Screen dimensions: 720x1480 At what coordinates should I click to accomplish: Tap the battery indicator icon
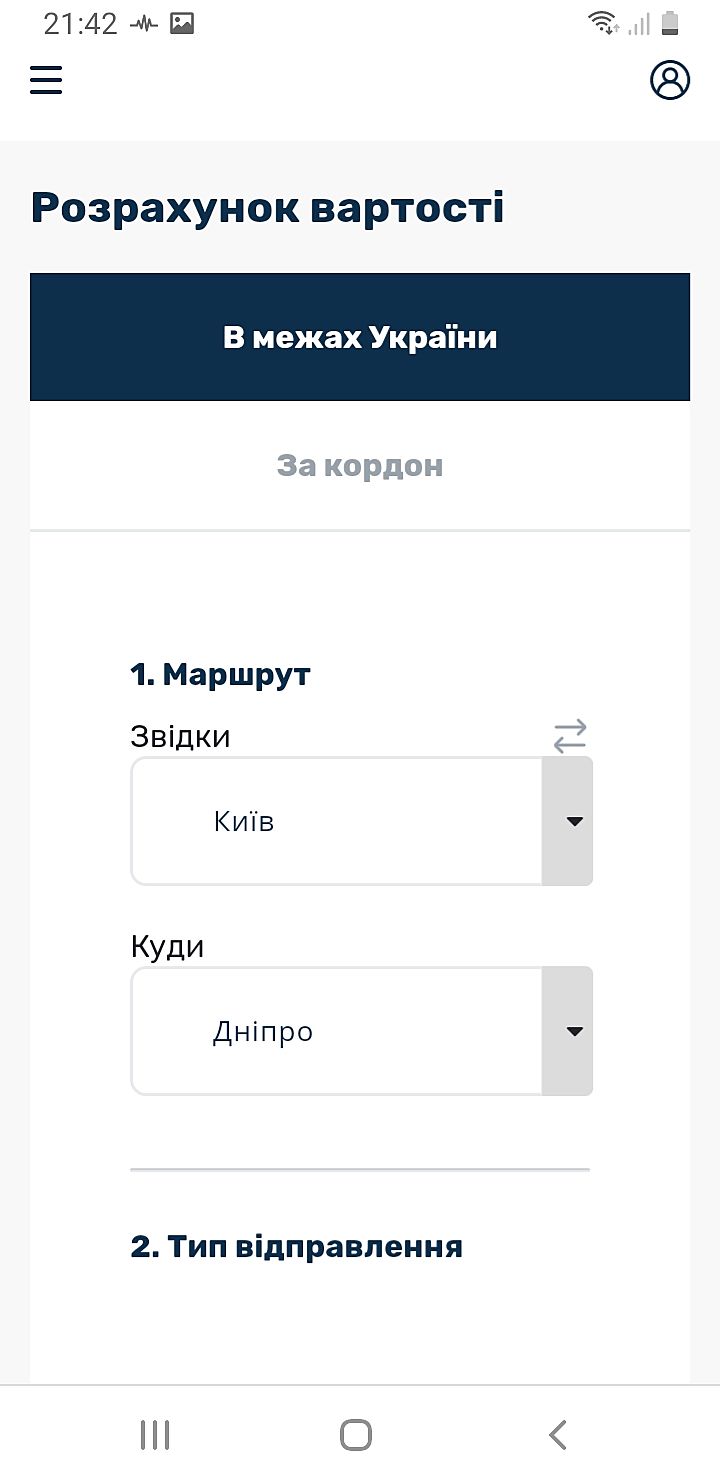tap(670, 23)
